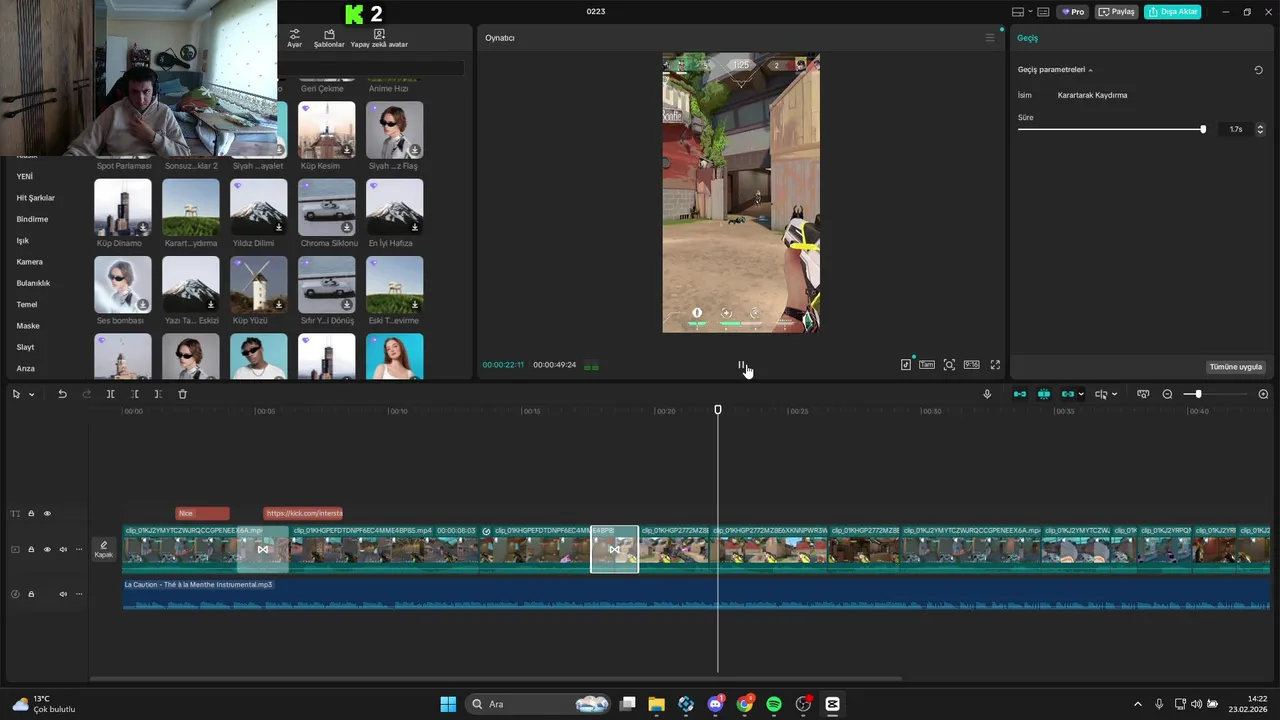
Task: Toggle the clip linkage button
Action: pyautogui.click(x=1068, y=394)
